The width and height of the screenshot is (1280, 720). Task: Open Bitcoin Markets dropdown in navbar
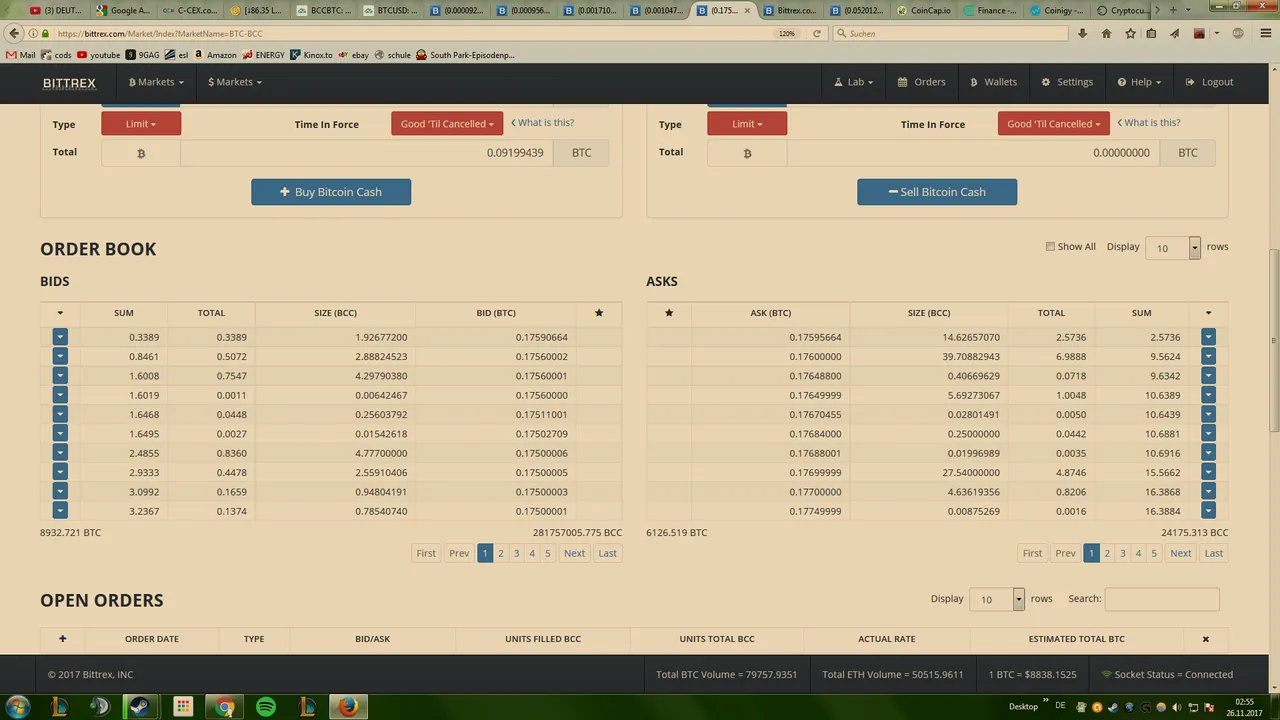(x=156, y=82)
